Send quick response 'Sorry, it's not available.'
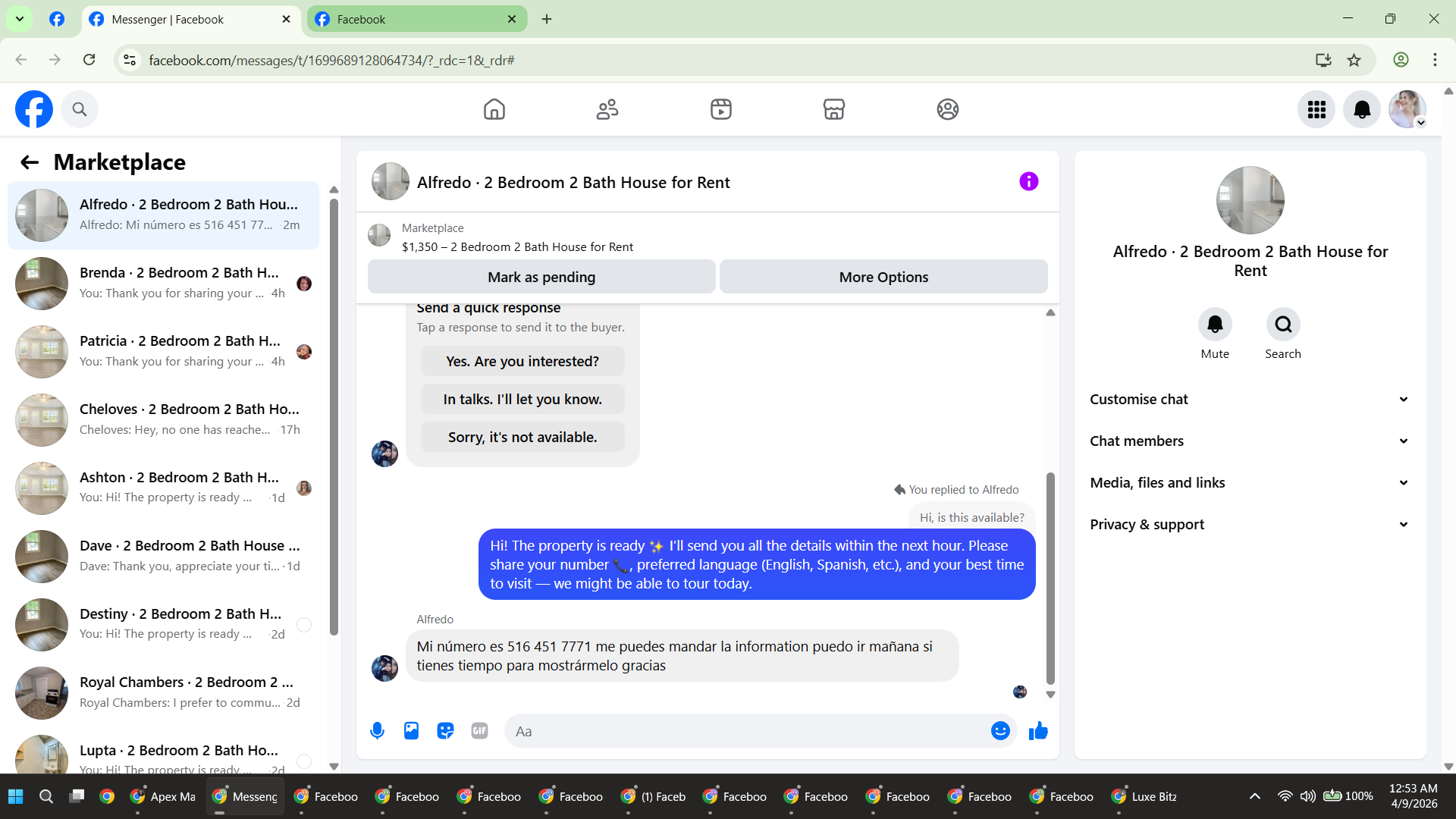 (522, 438)
